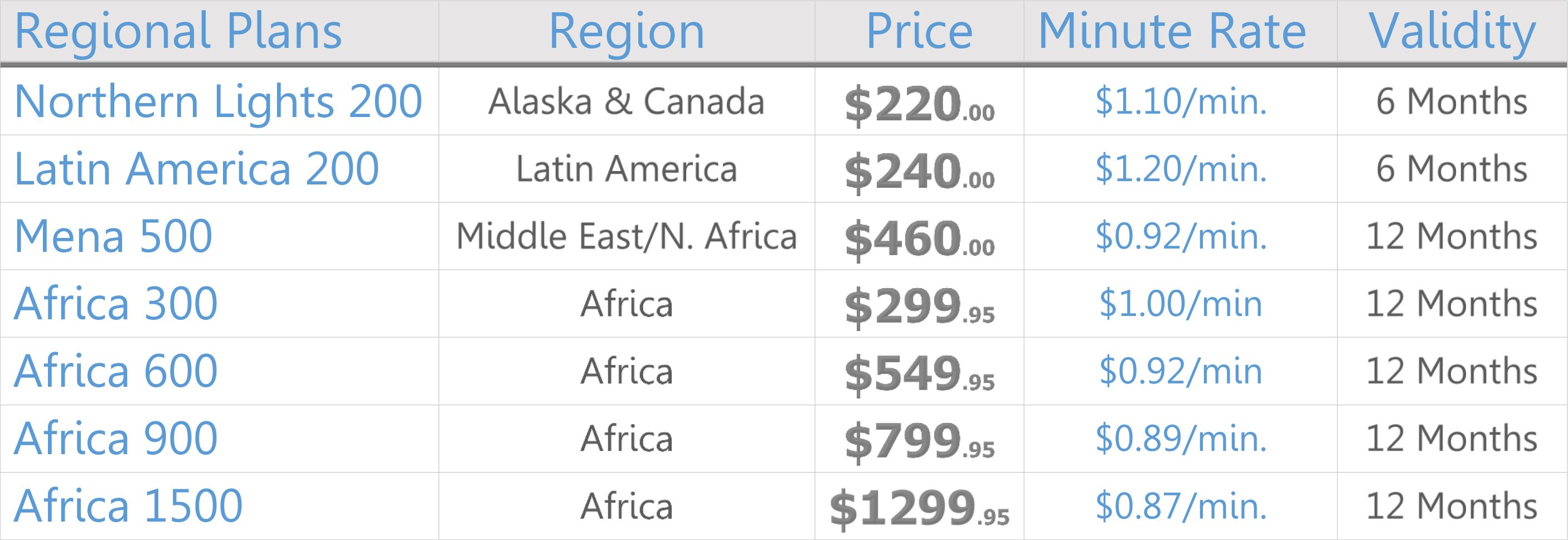Open the Africa 1500 plan link
The image size is (1568, 540).
128,506
